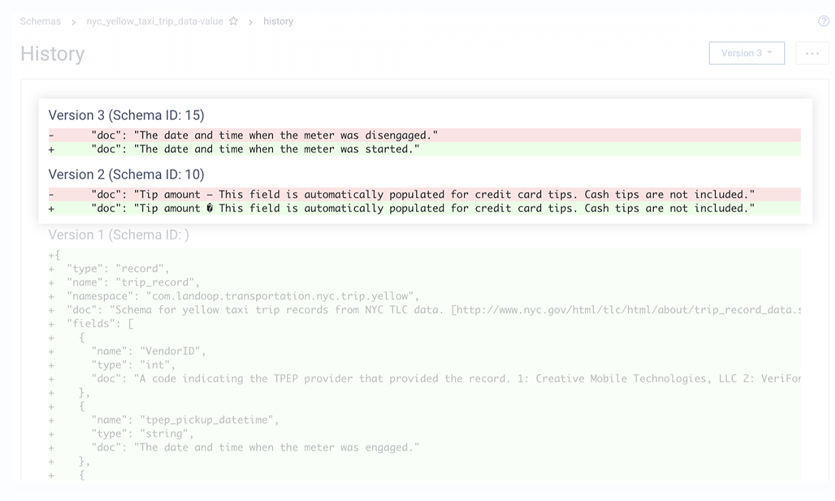This screenshot has height=501, width=835.
Task: Click the chevron before history breadcrumb
Action: tap(251, 21)
